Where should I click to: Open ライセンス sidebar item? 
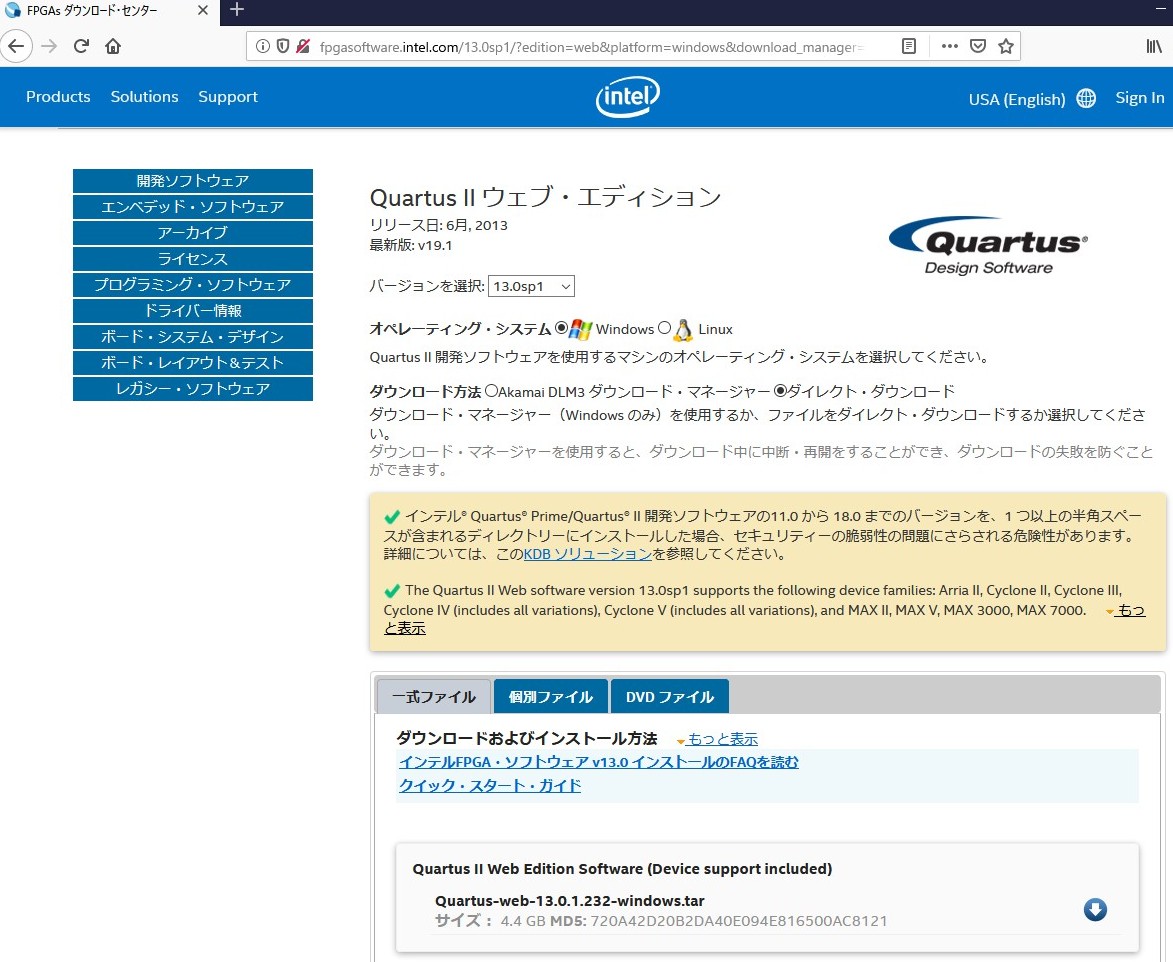193,259
